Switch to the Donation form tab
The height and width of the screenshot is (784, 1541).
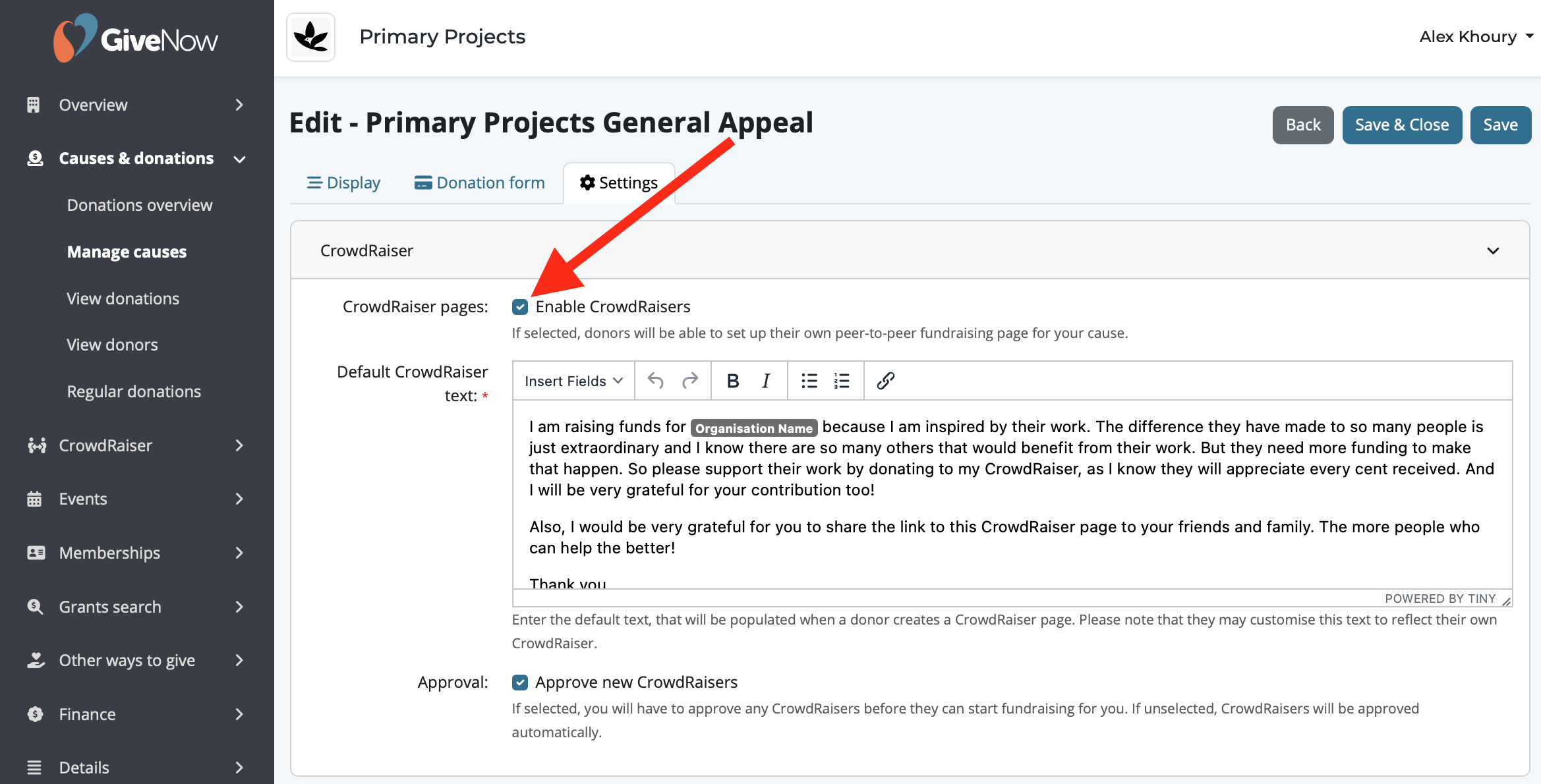[480, 182]
